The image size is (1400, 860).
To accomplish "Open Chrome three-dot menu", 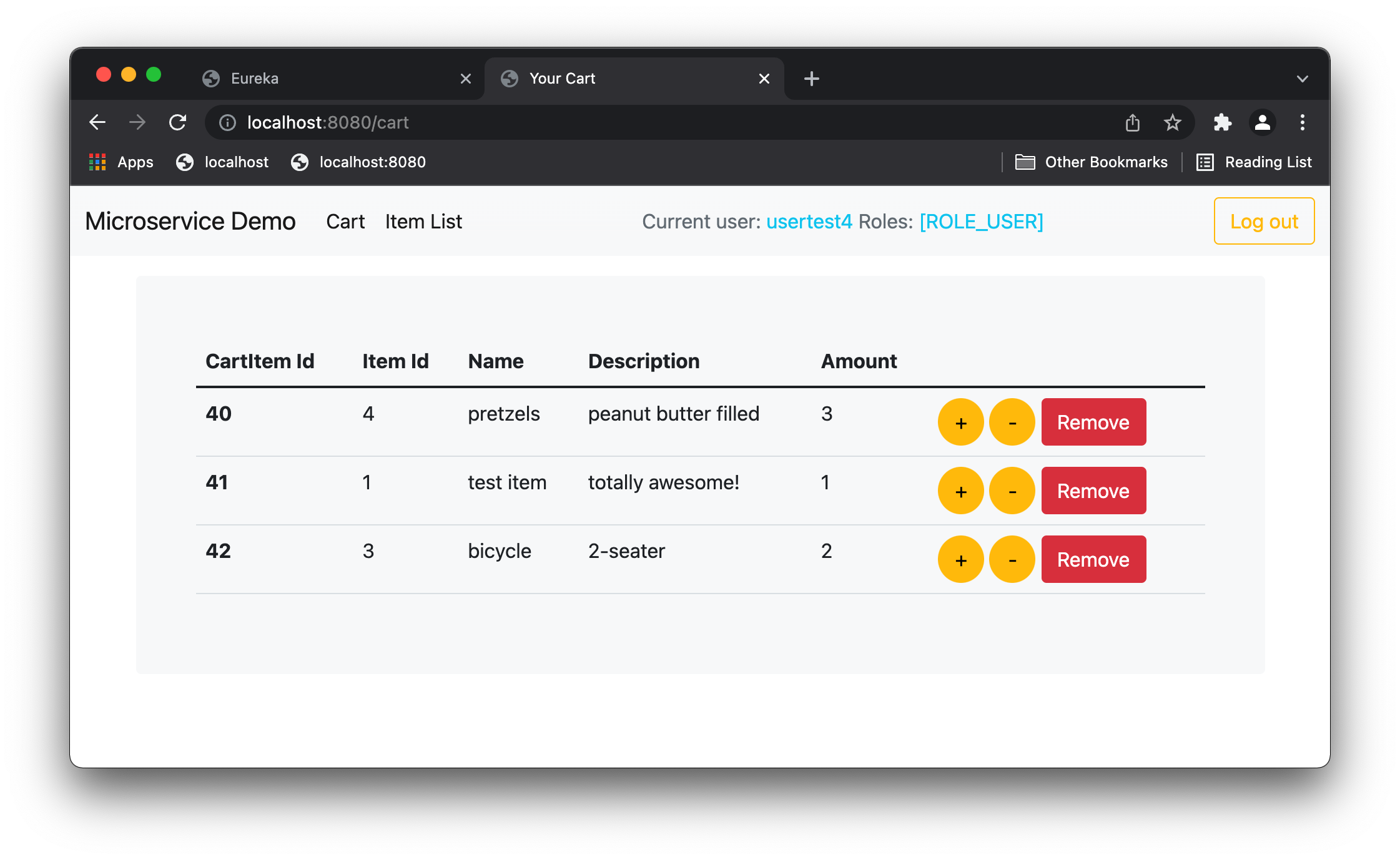I will 1302,122.
